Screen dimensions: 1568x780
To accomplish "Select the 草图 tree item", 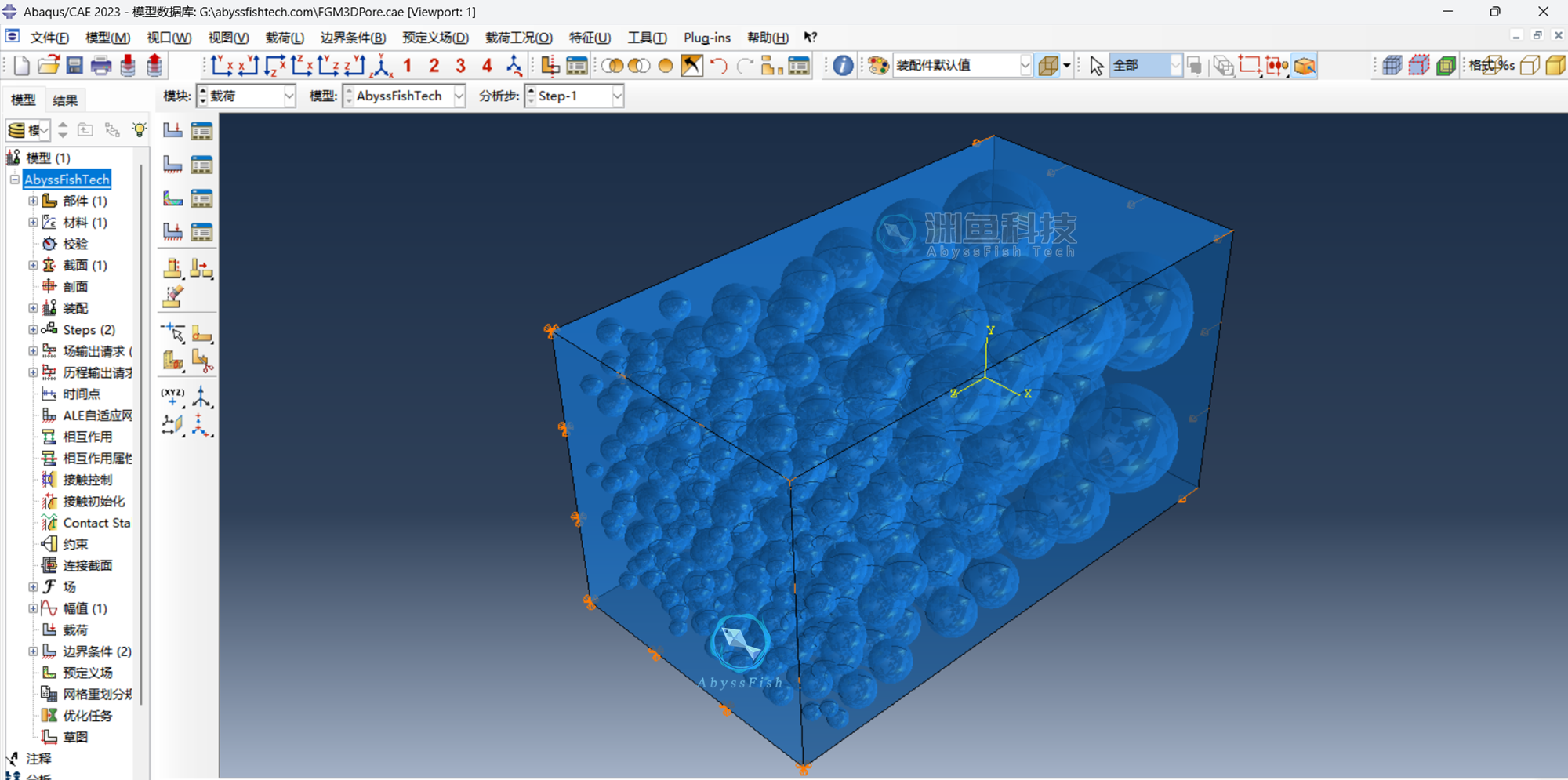I will [x=75, y=737].
